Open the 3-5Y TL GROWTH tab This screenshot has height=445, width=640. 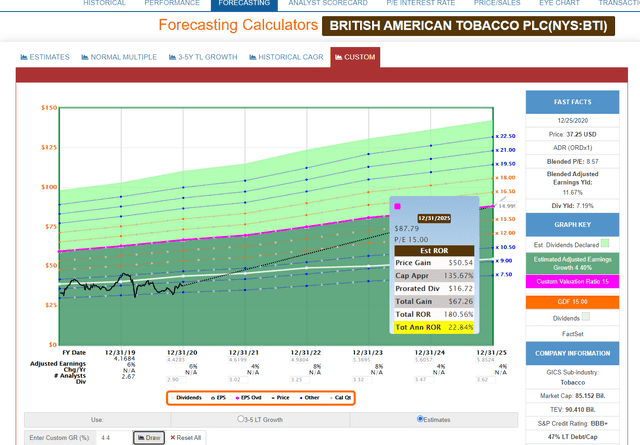[x=203, y=57]
